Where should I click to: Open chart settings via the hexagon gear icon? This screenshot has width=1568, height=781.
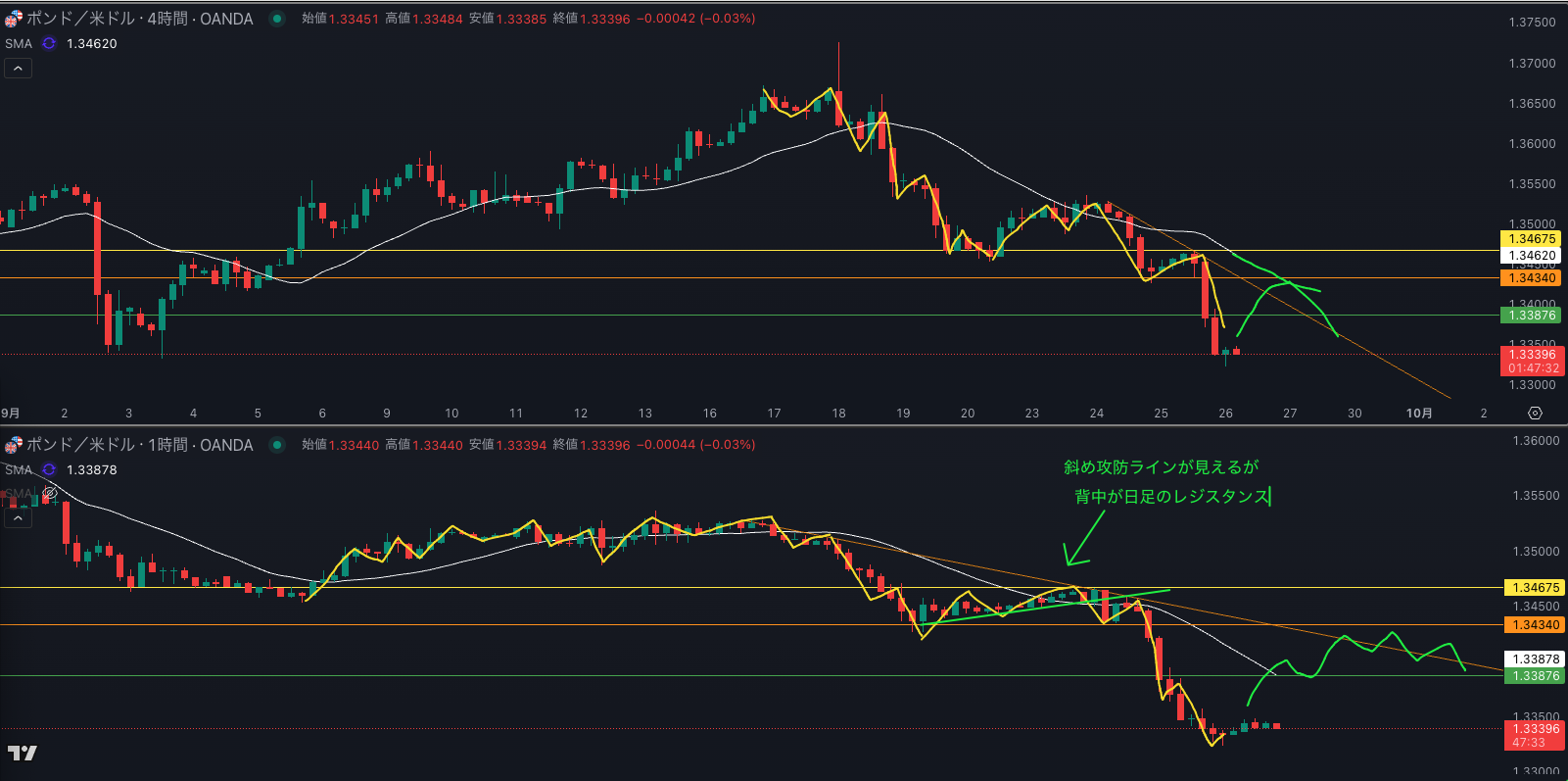point(1535,414)
